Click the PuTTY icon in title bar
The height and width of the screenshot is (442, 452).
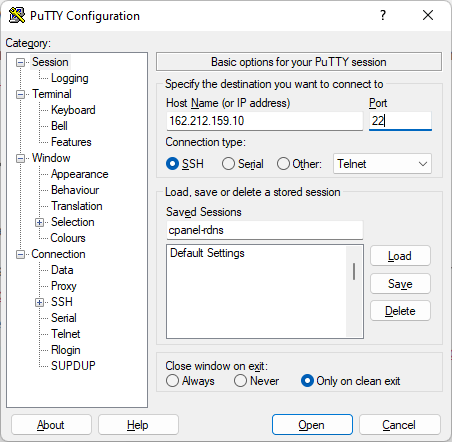(x=17, y=15)
